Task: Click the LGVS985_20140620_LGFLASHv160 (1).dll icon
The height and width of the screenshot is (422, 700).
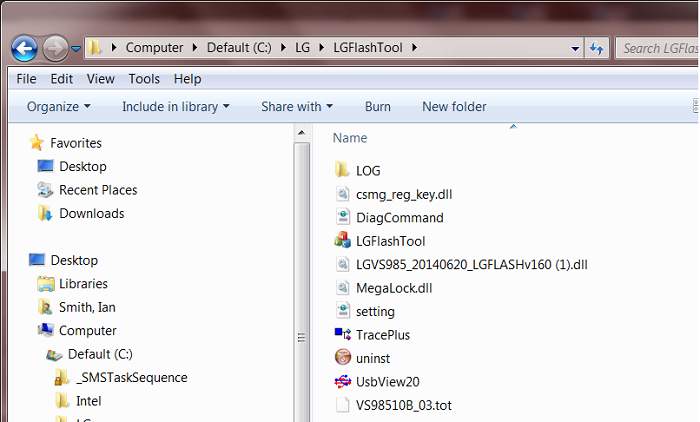Action: point(342,264)
